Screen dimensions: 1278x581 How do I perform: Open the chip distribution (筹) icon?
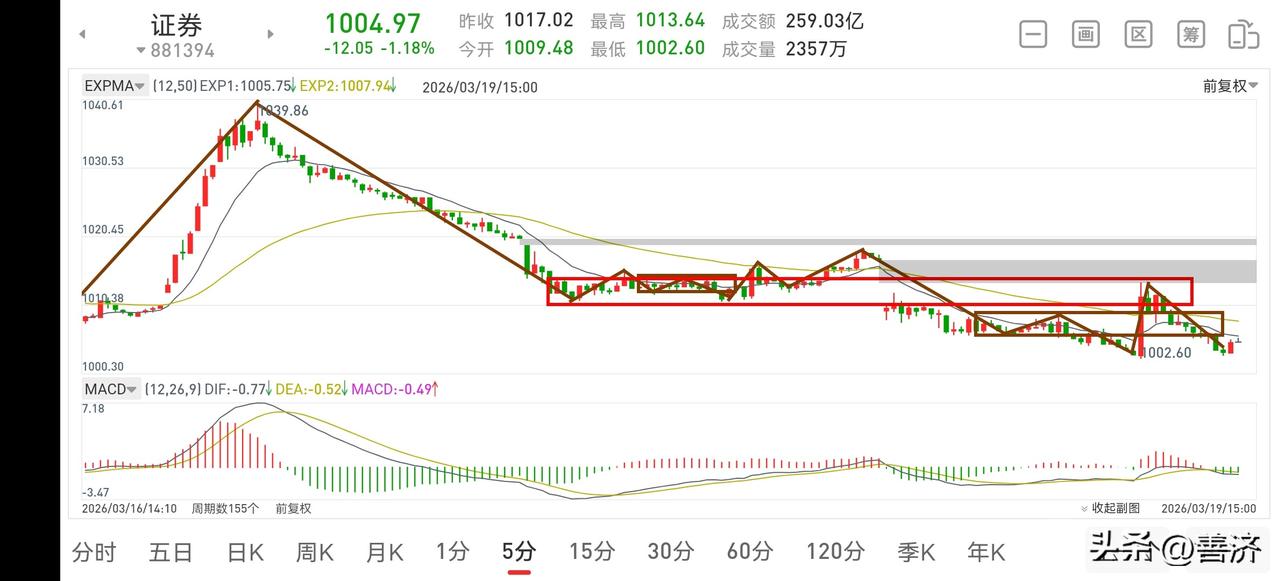[1190, 34]
